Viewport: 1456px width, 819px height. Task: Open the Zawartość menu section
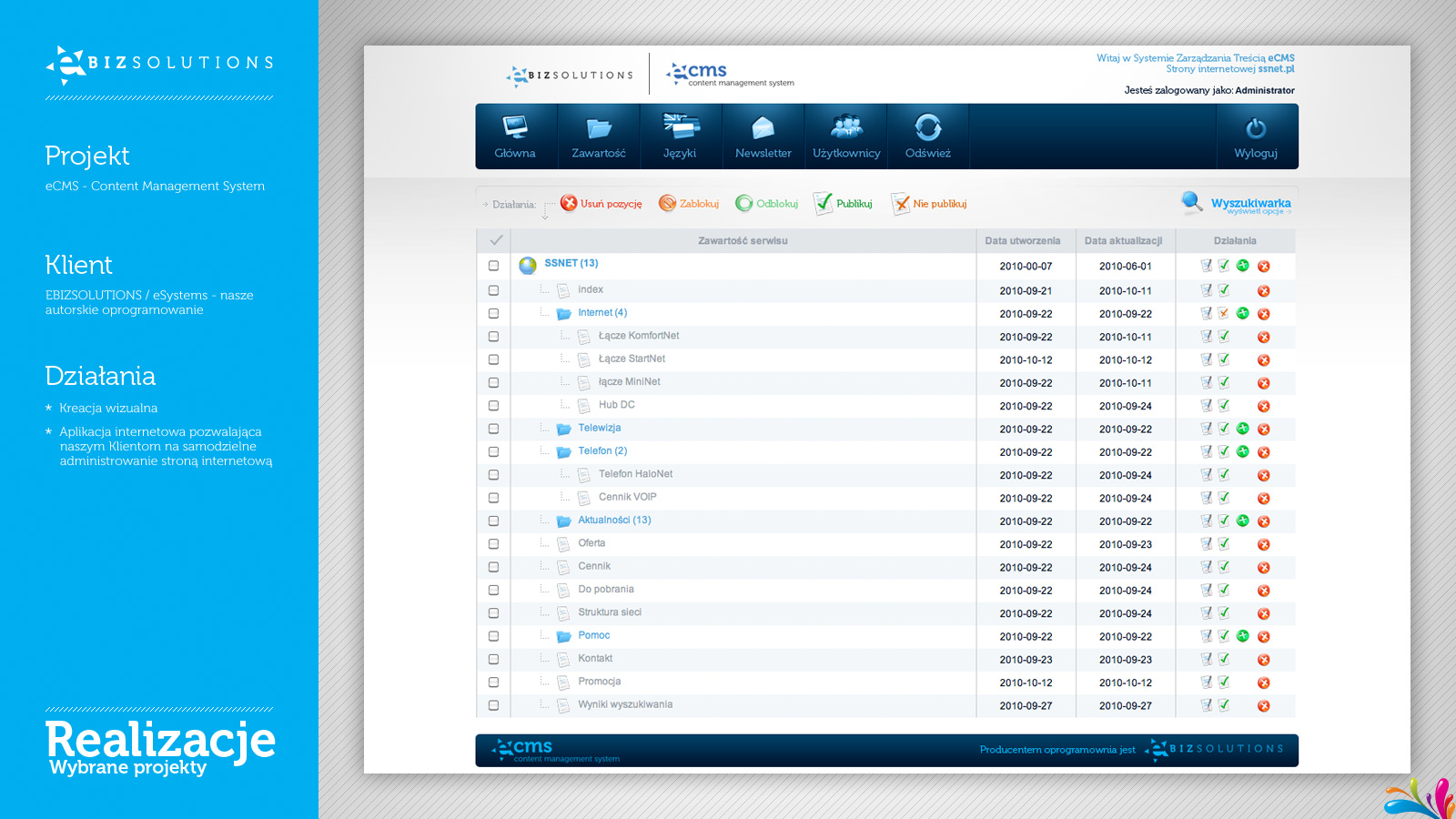[598, 136]
